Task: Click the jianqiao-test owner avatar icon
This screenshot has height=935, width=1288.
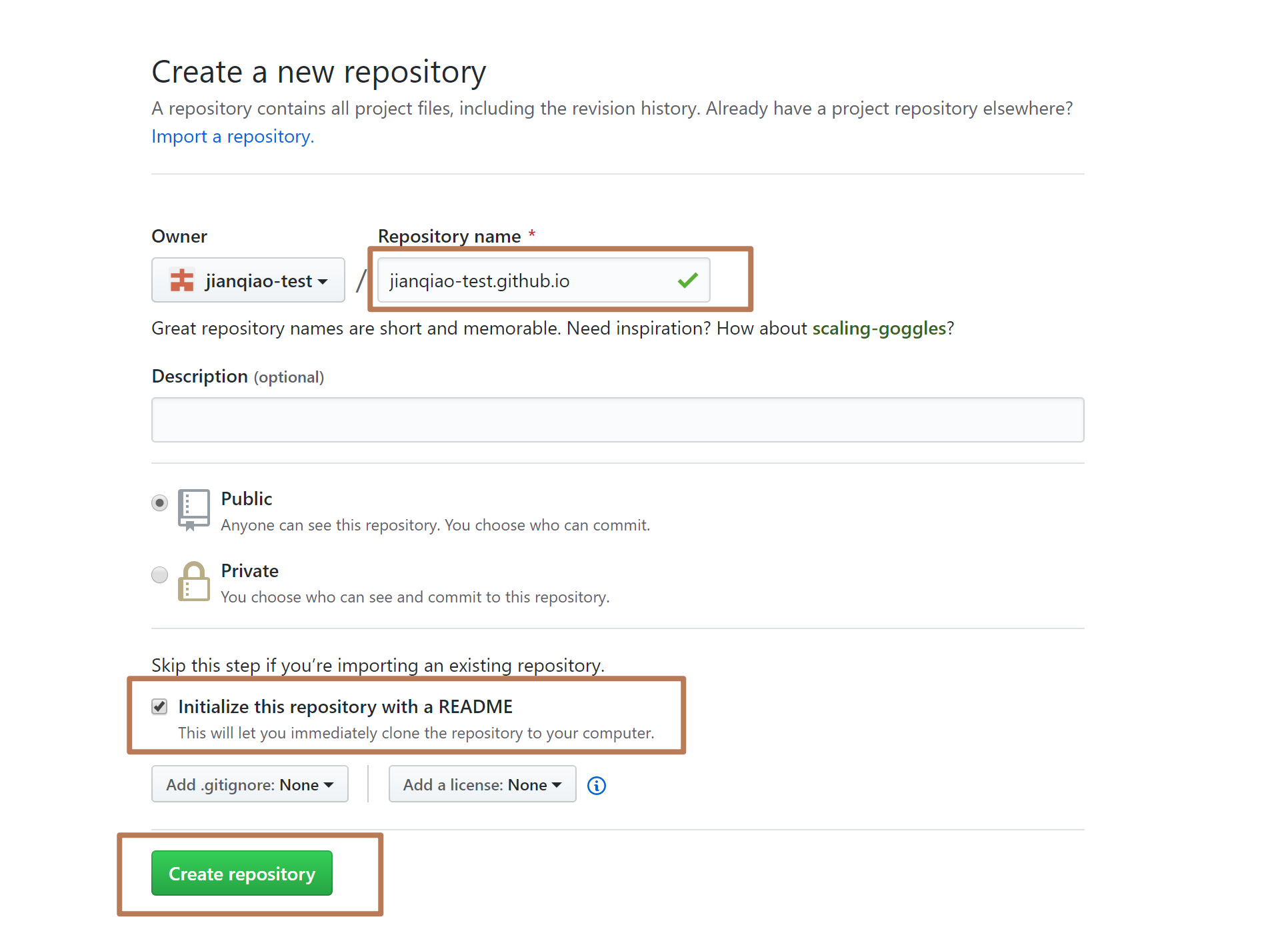Action: [x=182, y=281]
